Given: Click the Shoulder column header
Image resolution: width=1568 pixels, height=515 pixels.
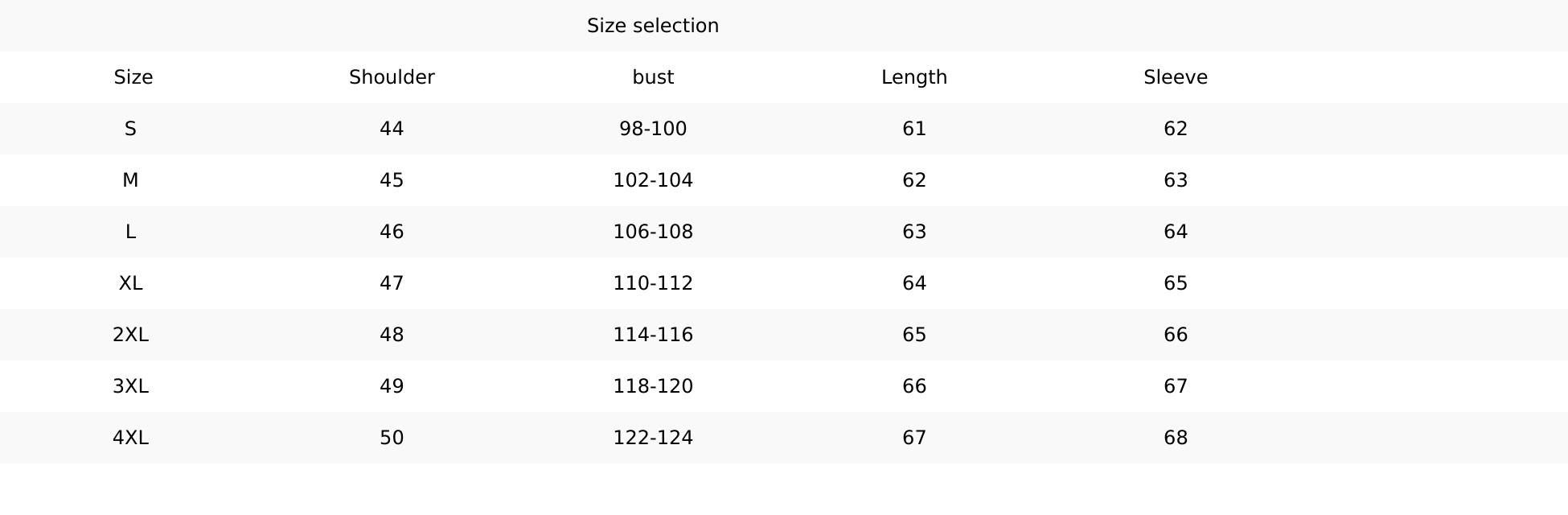Looking at the screenshot, I should (392, 77).
